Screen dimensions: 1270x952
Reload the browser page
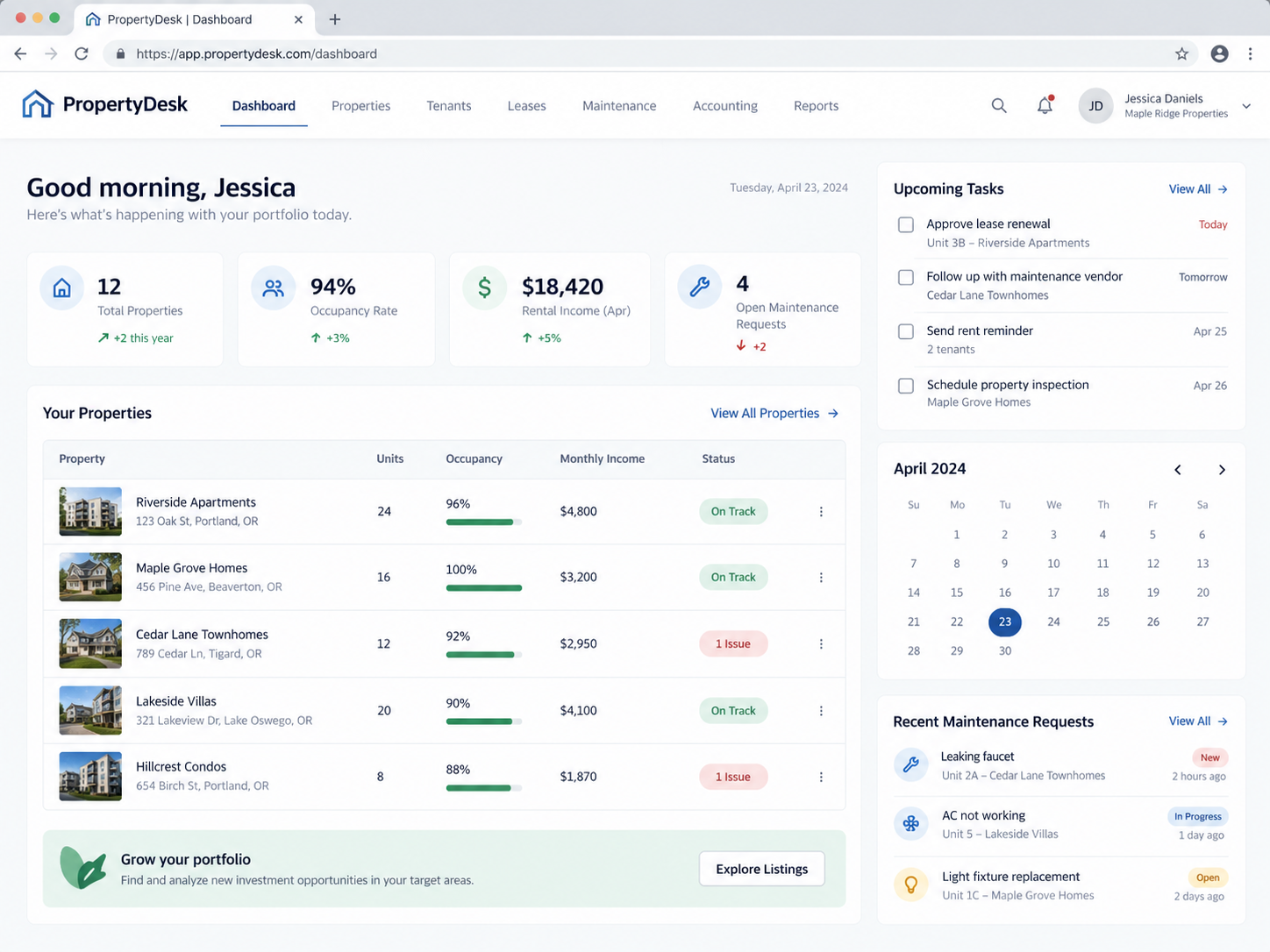coord(82,53)
